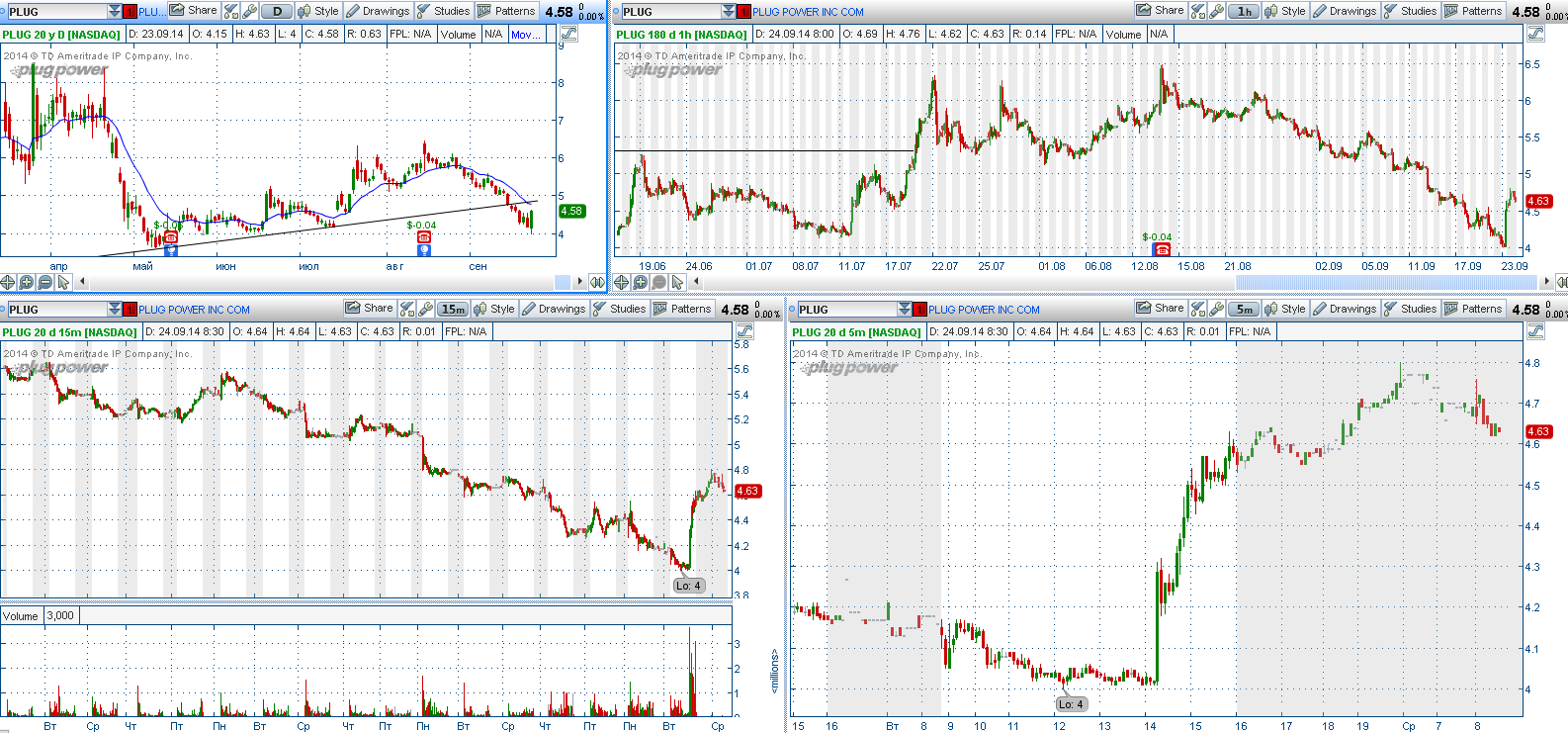The width and height of the screenshot is (1568, 733).
Task: Expand the PLUG symbol dropdown in the 1h chart
Action: [729, 11]
